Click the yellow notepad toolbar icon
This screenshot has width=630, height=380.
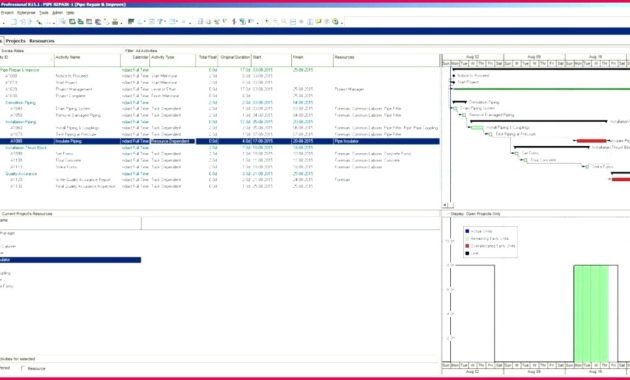318,22
